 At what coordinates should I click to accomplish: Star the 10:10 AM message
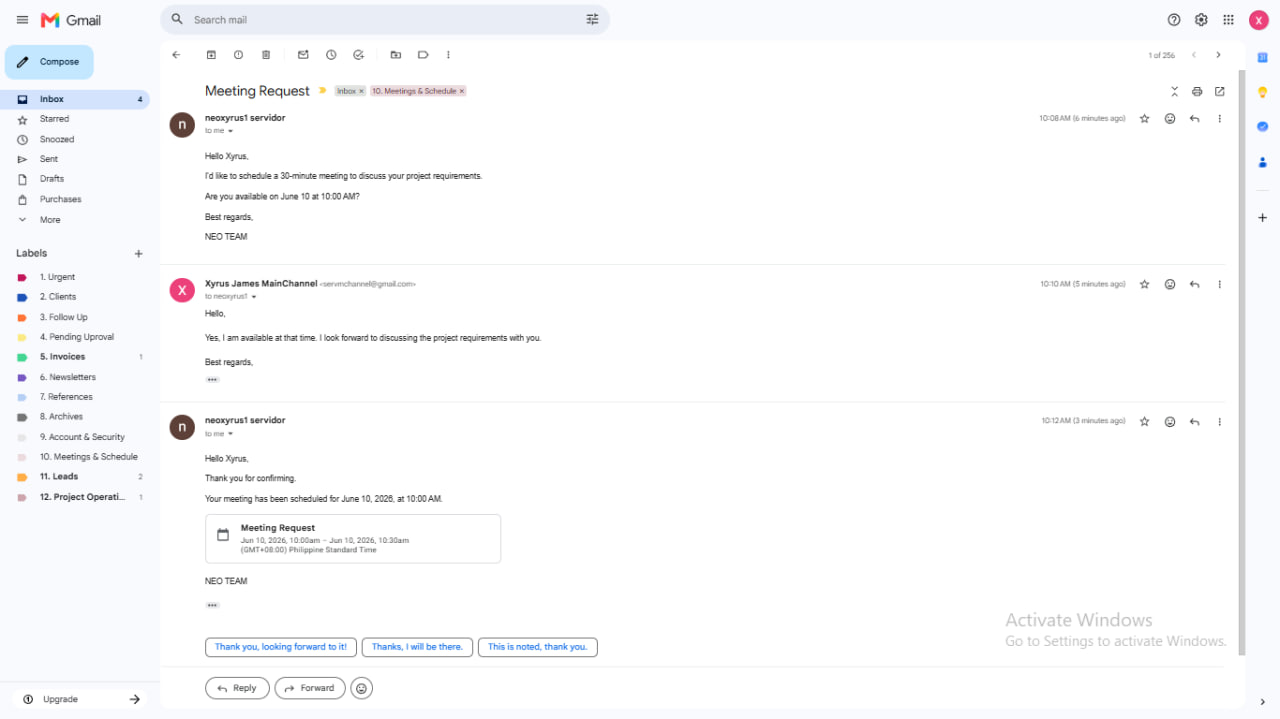(1145, 284)
